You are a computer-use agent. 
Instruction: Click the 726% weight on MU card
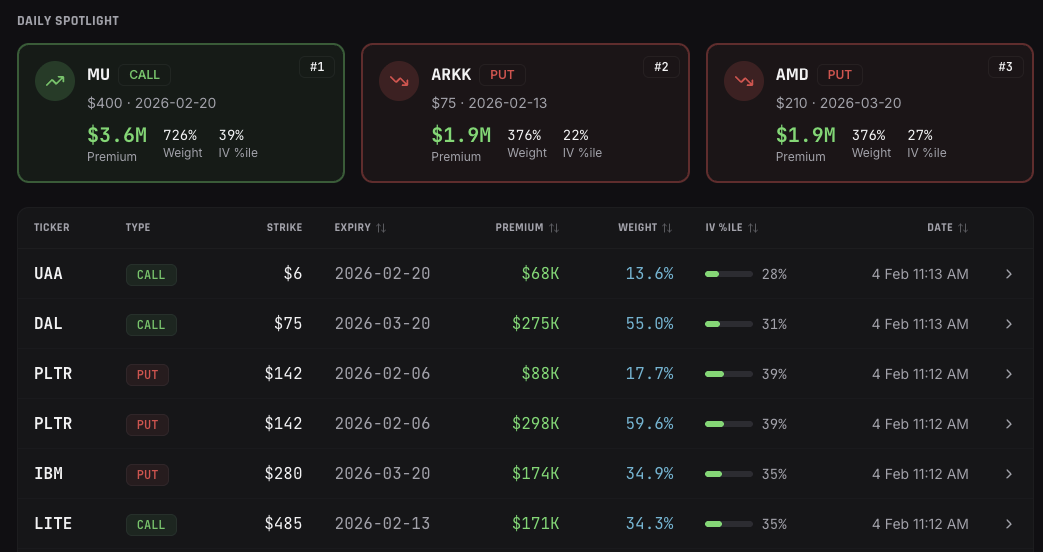pyautogui.click(x=180, y=135)
